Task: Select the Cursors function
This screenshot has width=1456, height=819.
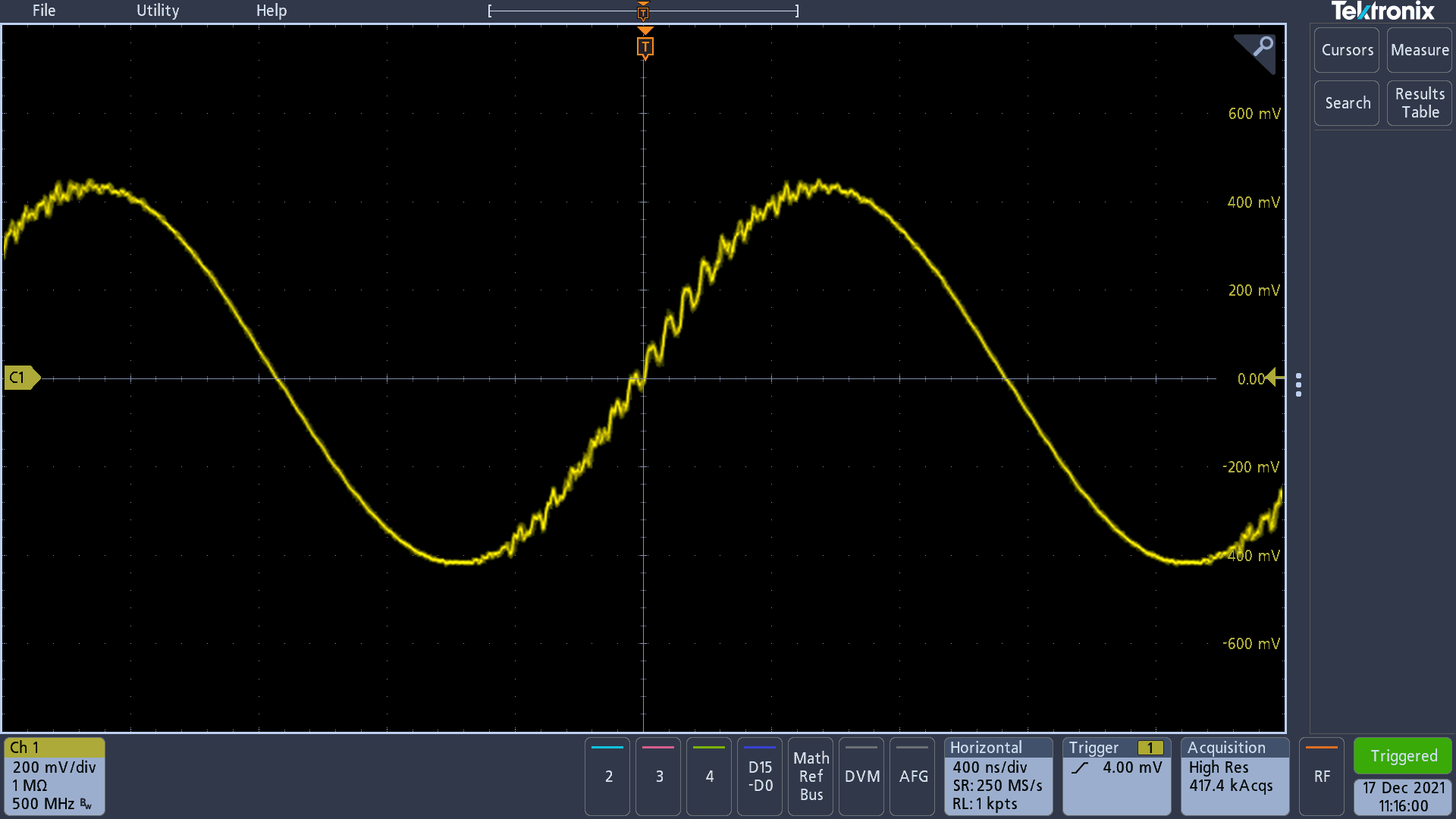Action: [1346, 50]
